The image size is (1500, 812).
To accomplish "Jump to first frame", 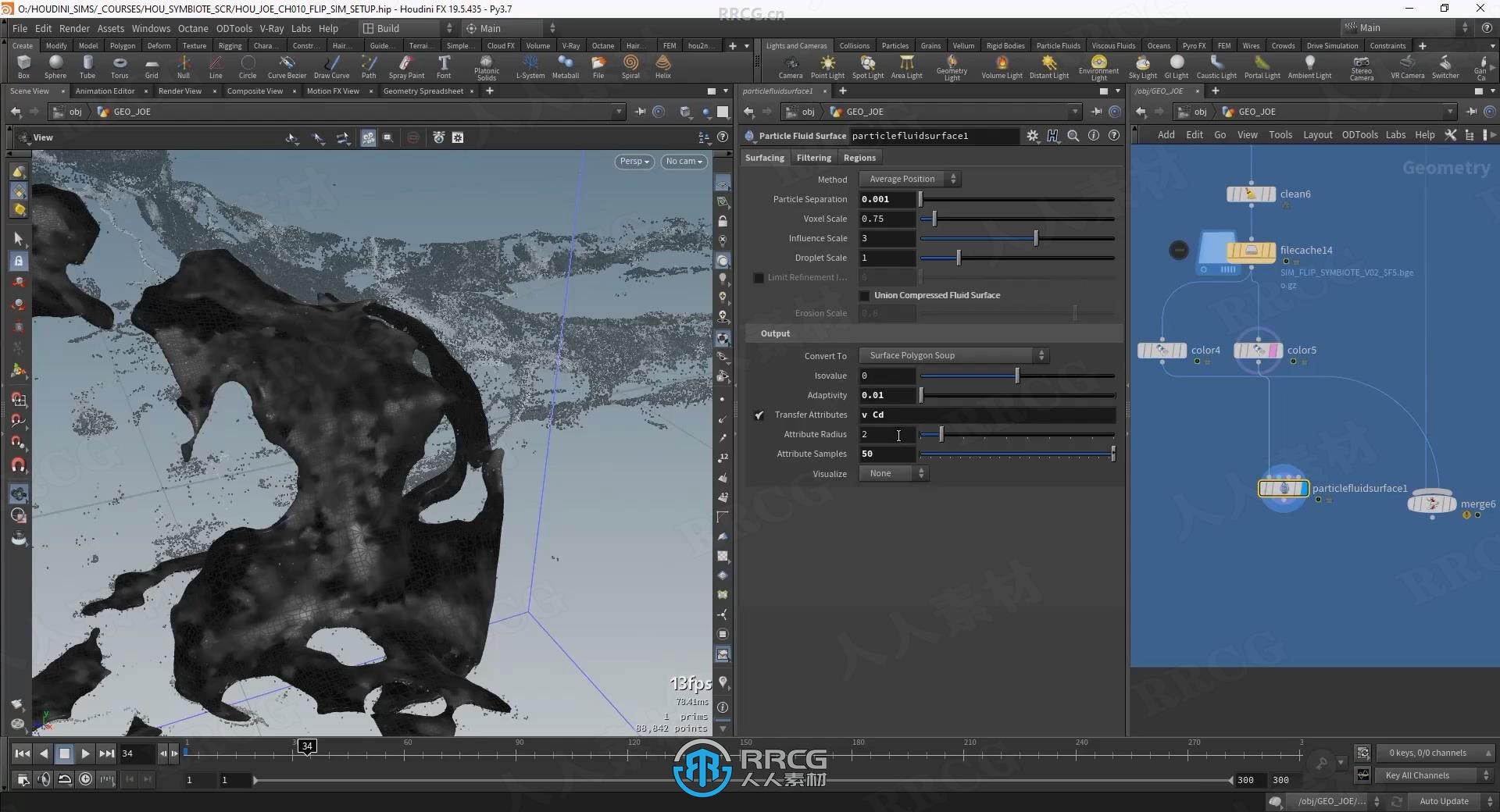I will 23,753.
